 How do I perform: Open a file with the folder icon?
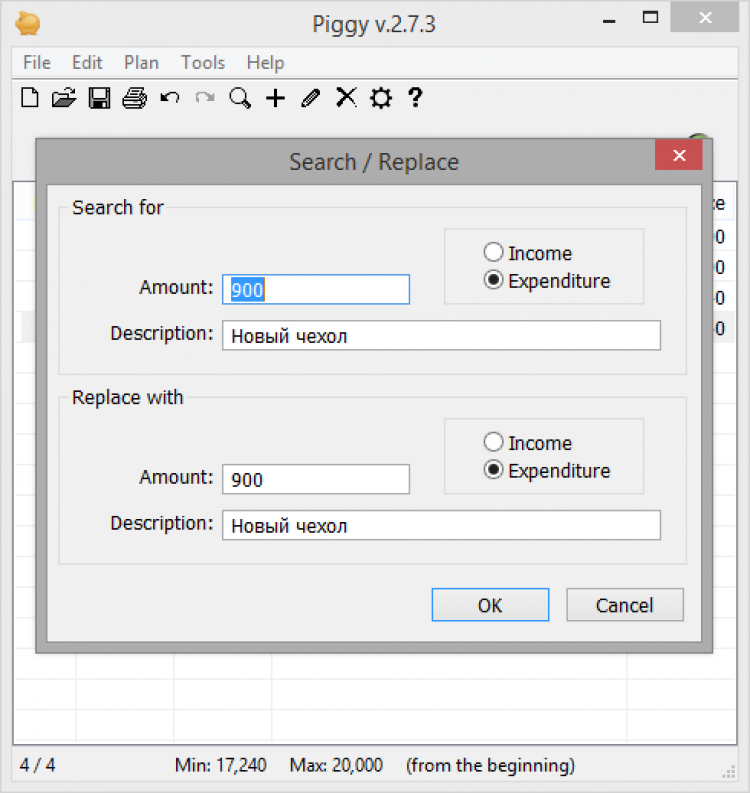click(64, 98)
